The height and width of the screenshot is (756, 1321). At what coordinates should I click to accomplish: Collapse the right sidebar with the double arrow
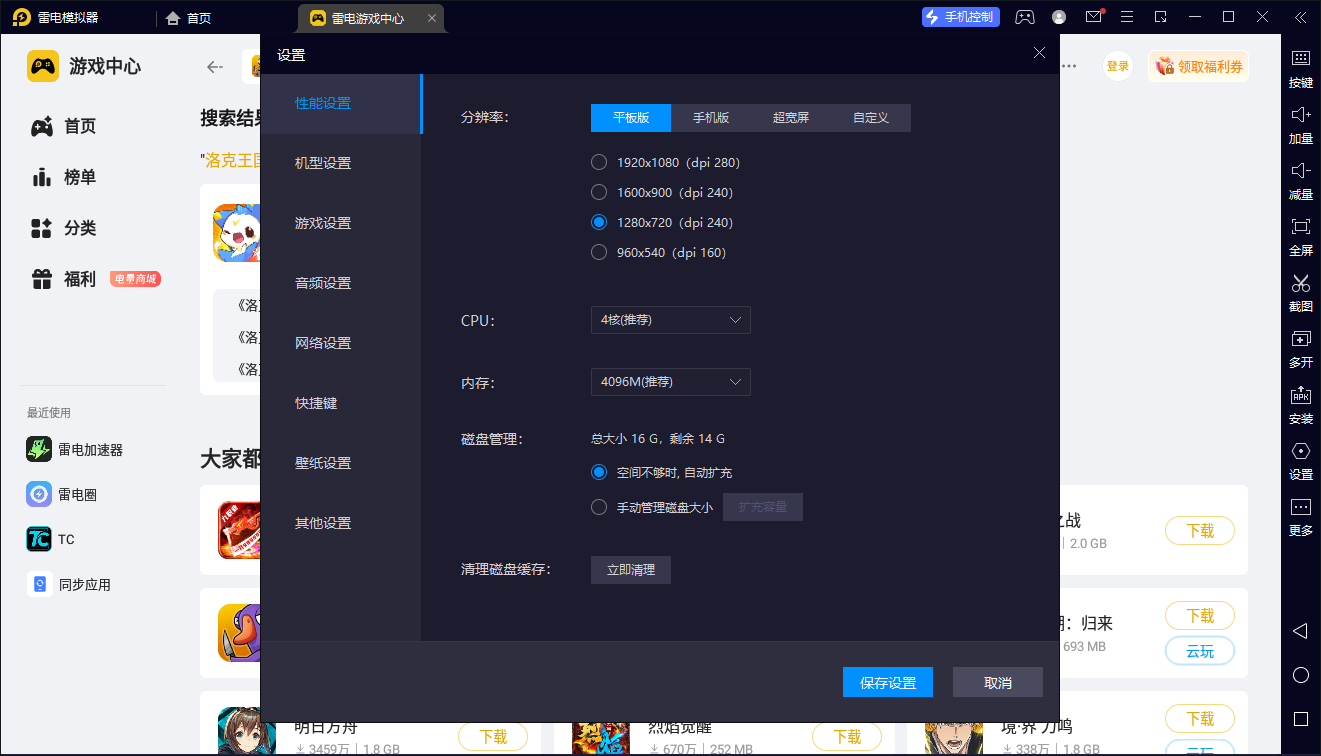point(1299,17)
